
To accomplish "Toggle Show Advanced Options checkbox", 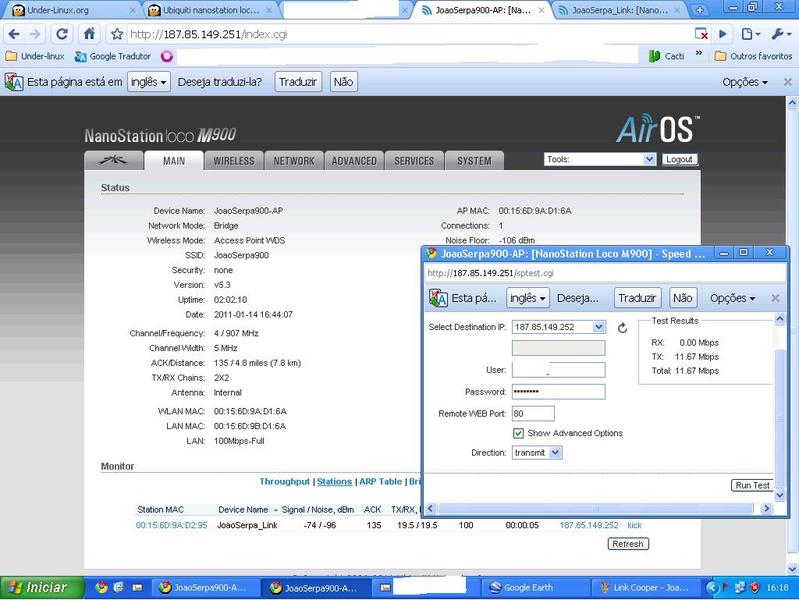I will (x=518, y=433).
